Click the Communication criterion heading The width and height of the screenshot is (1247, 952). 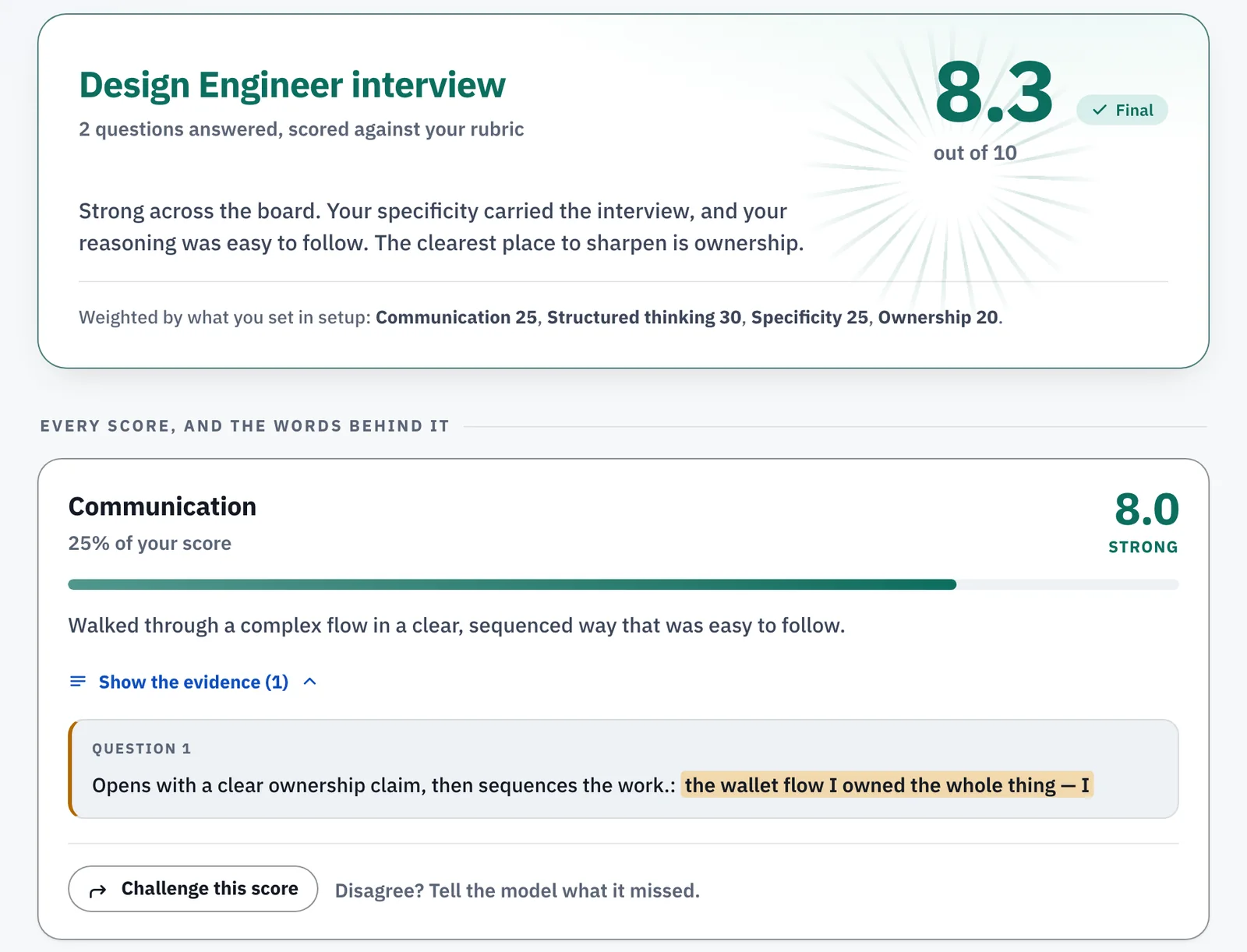point(162,506)
